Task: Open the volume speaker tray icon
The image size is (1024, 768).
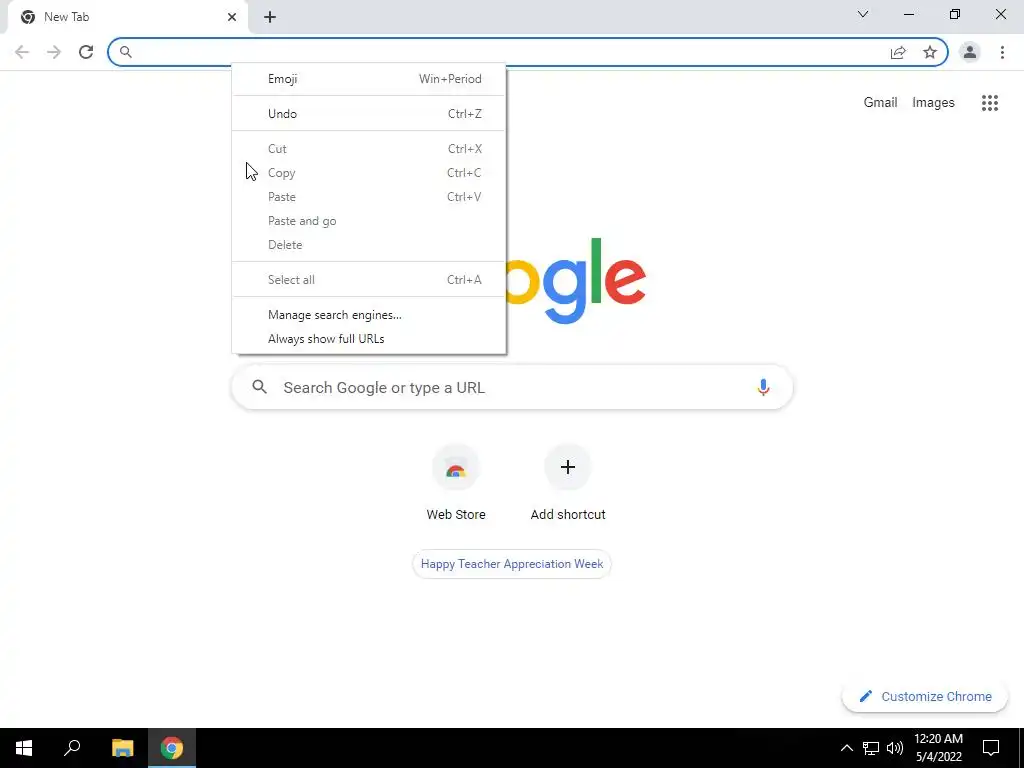Action: (x=895, y=748)
